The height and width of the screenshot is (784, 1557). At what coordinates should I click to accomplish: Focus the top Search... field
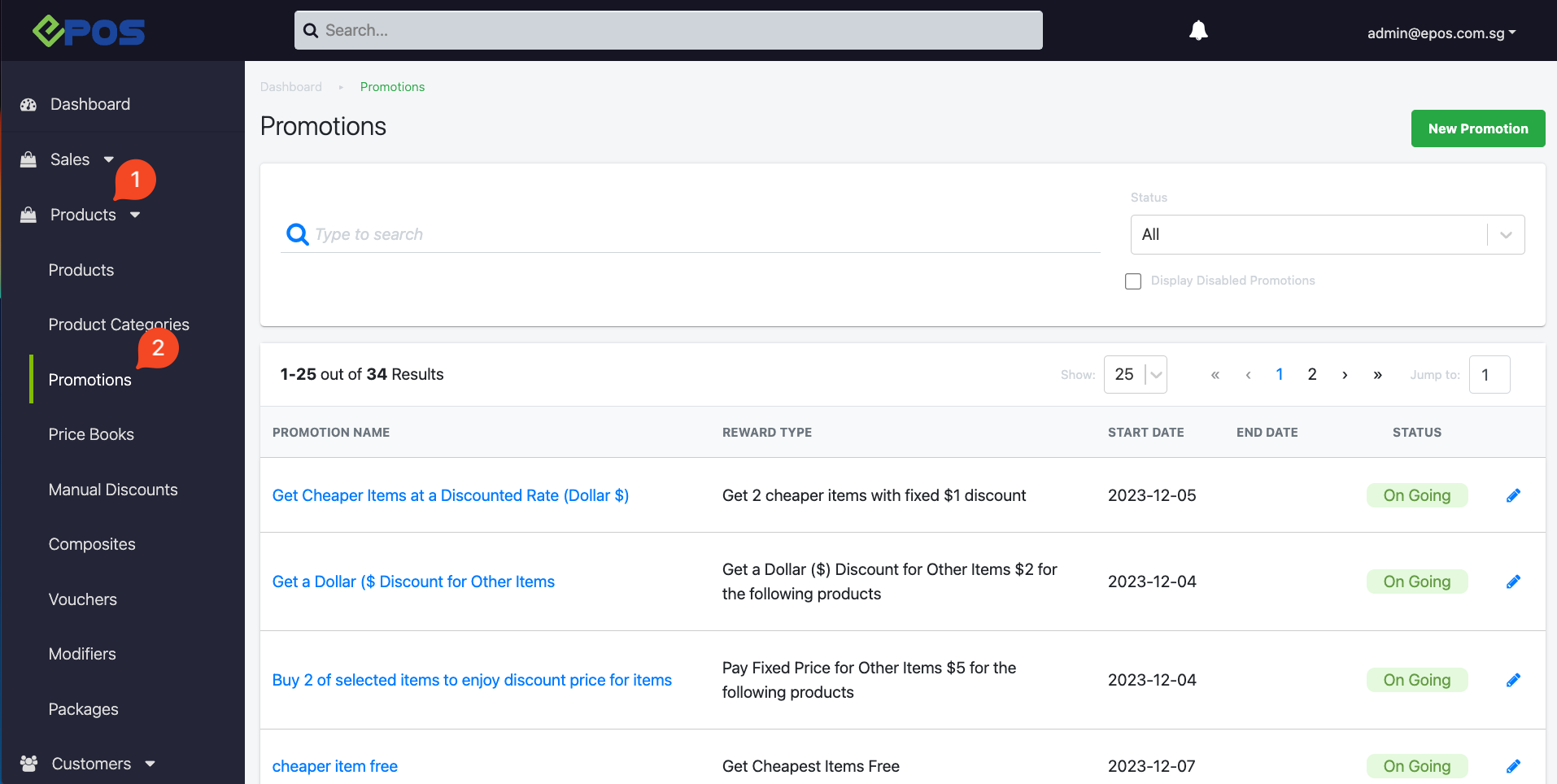(669, 30)
